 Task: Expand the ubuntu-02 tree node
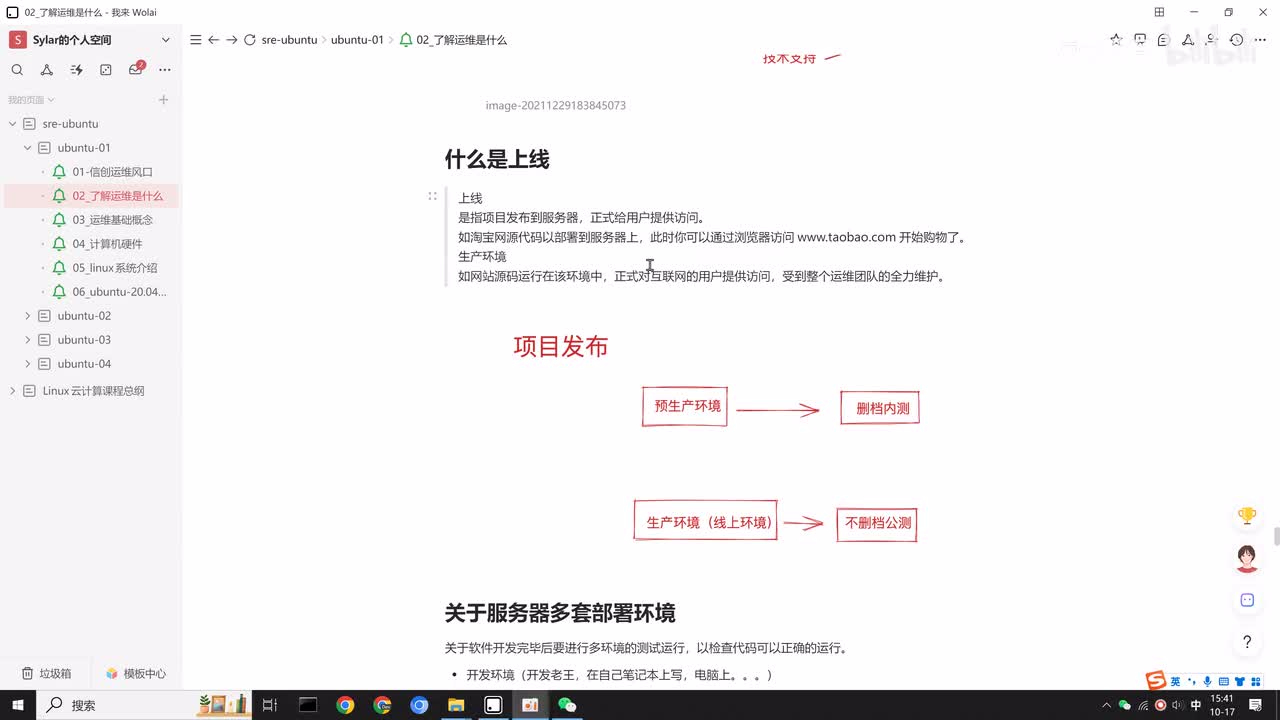tap(28, 316)
